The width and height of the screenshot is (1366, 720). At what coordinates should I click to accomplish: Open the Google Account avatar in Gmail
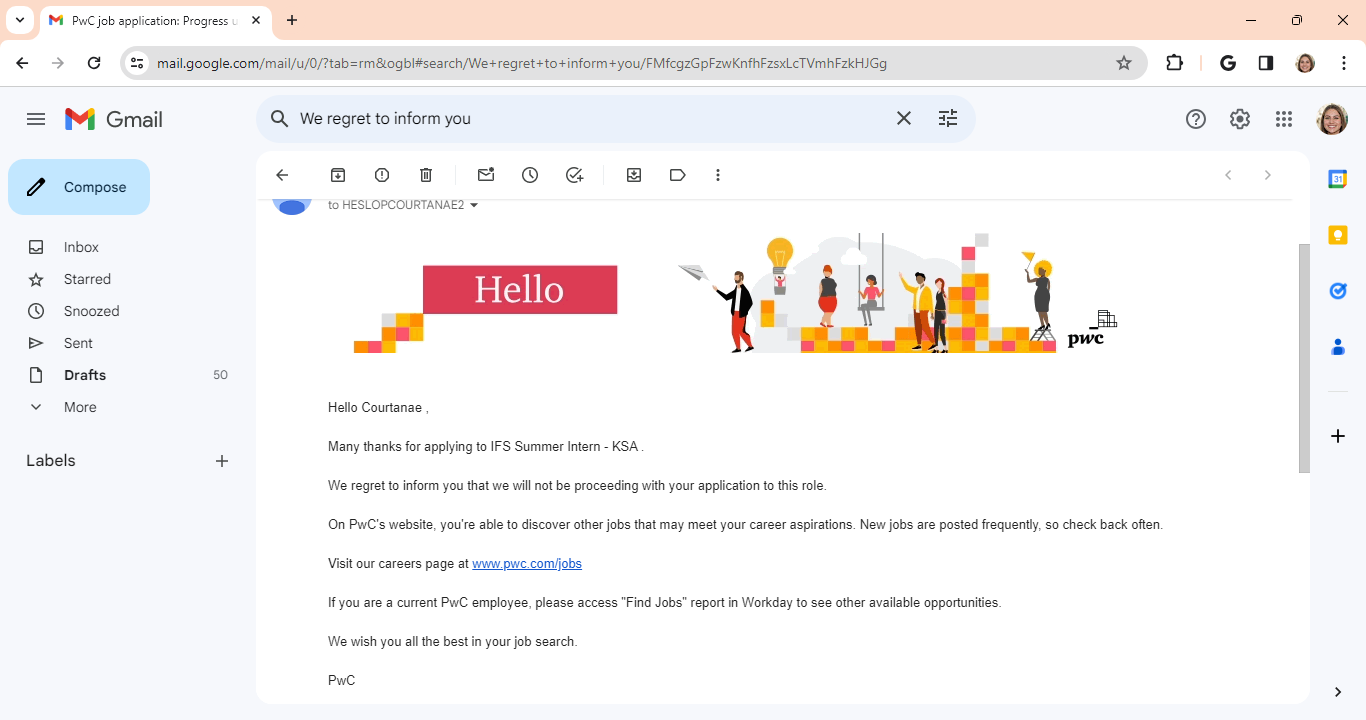tap(1332, 119)
